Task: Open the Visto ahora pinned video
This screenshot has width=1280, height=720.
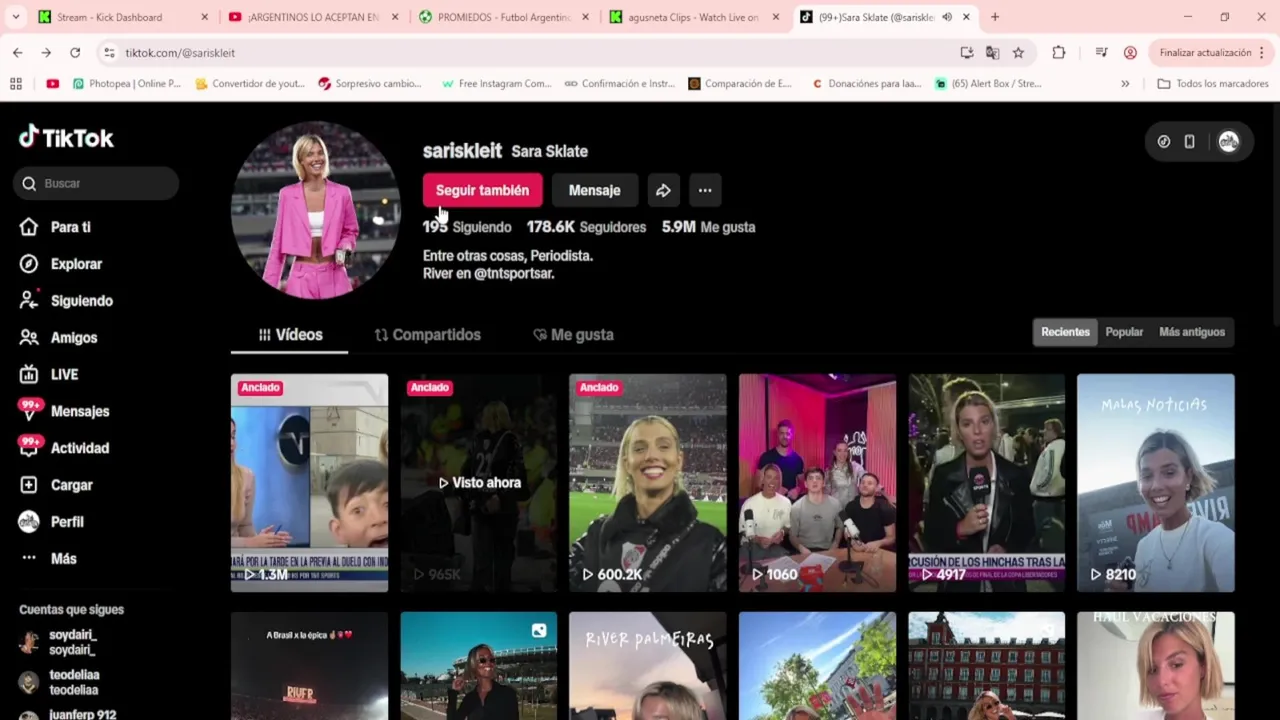Action: pyautogui.click(x=478, y=483)
